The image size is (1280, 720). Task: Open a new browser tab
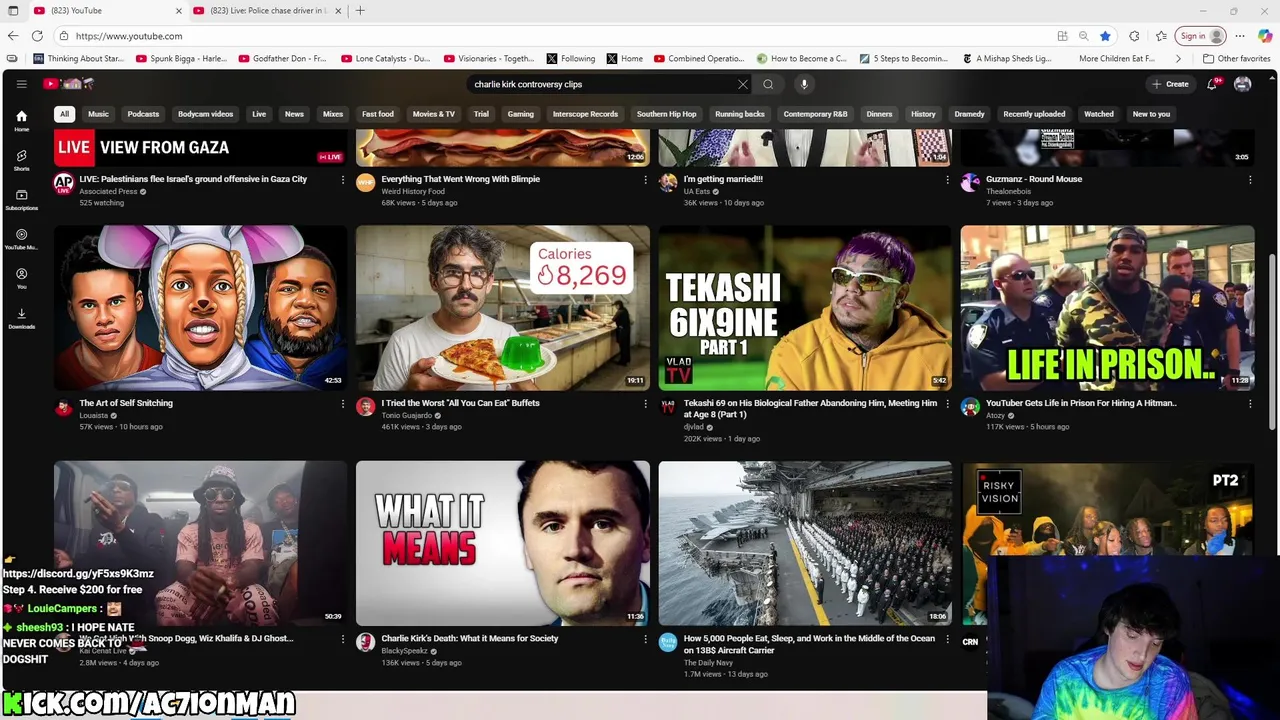click(360, 11)
